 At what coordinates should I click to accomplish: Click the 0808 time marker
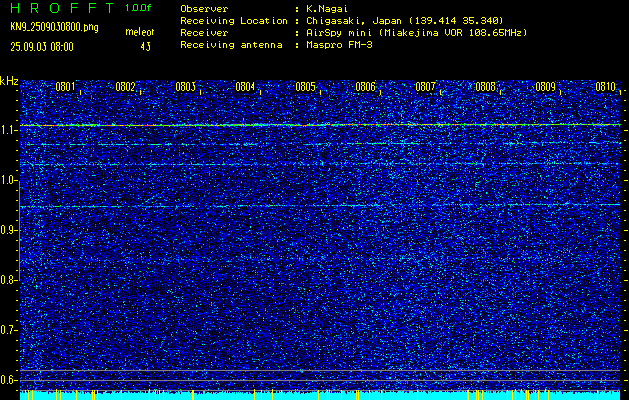click(485, 87)
